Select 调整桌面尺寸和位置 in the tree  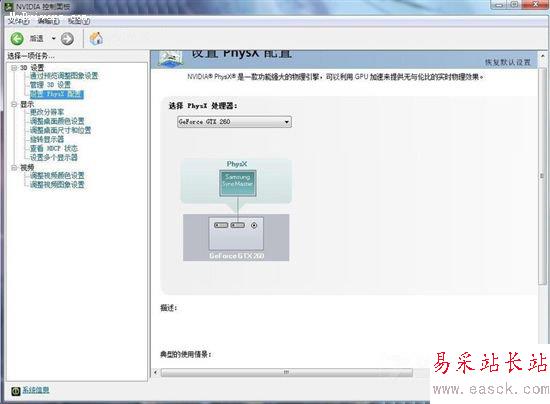(60, 130)
